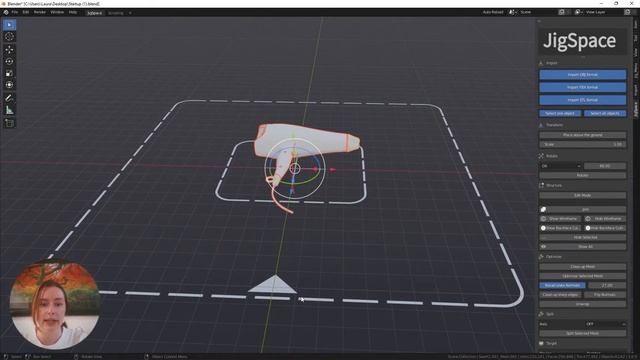640x360 pixels.
Task: Click Import OBJ format button
Action: click(582, 75)
